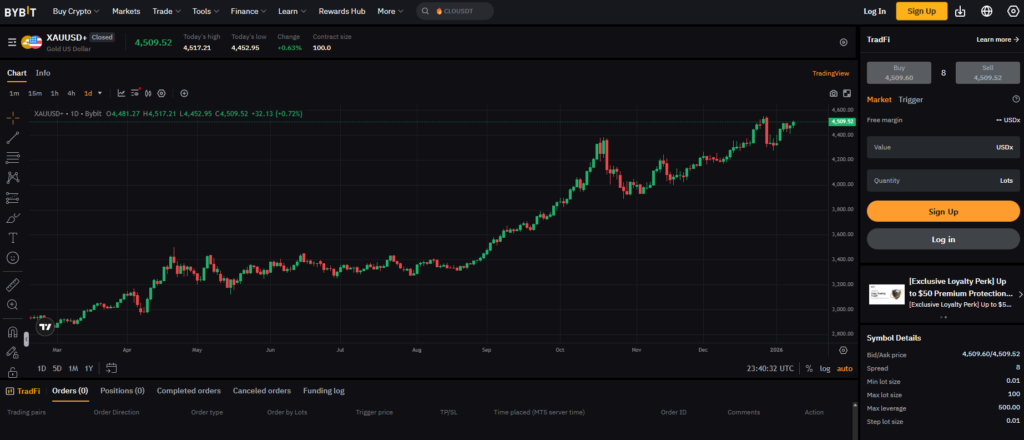Select the trend line drawing tool
Viewport: 1024px width, 440px height.
[13, 137]
